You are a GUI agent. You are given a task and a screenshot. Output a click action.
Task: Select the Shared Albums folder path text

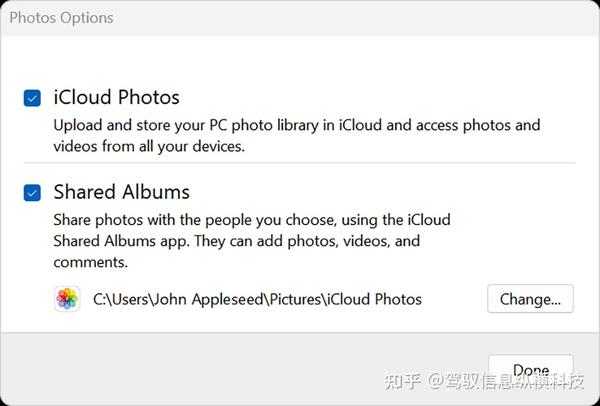pos(257,298)
